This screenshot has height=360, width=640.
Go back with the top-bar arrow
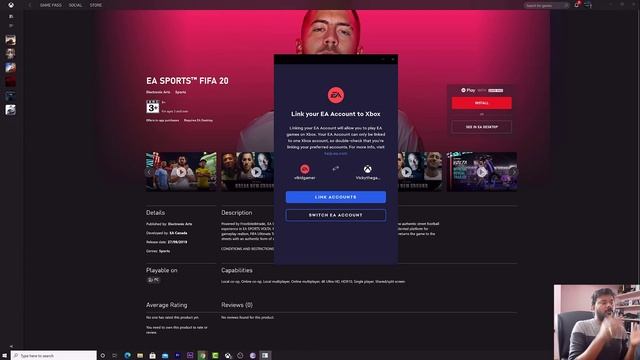[x=29, y=5]
